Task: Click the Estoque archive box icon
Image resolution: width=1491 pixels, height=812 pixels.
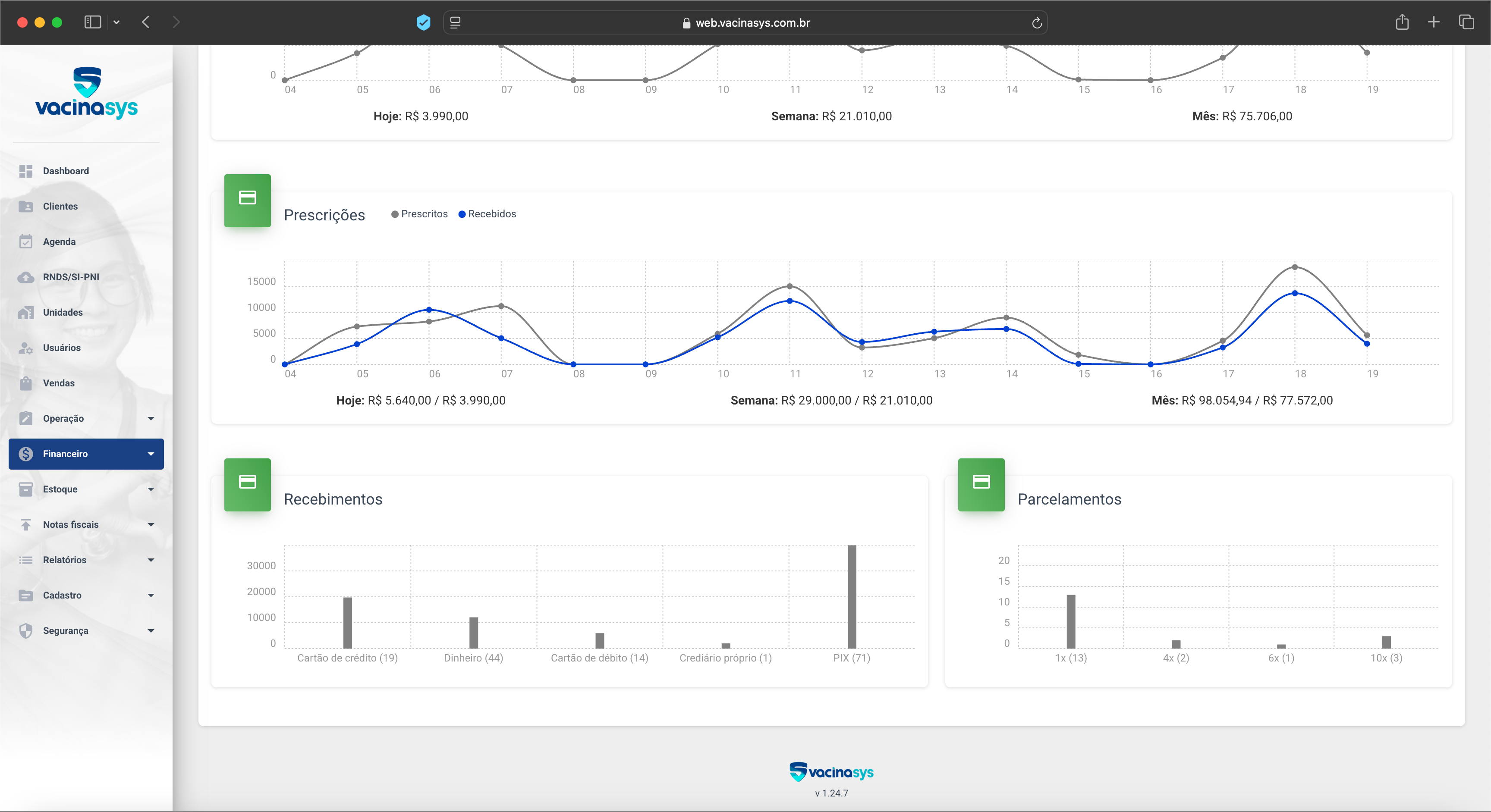Action: point(25,489)
